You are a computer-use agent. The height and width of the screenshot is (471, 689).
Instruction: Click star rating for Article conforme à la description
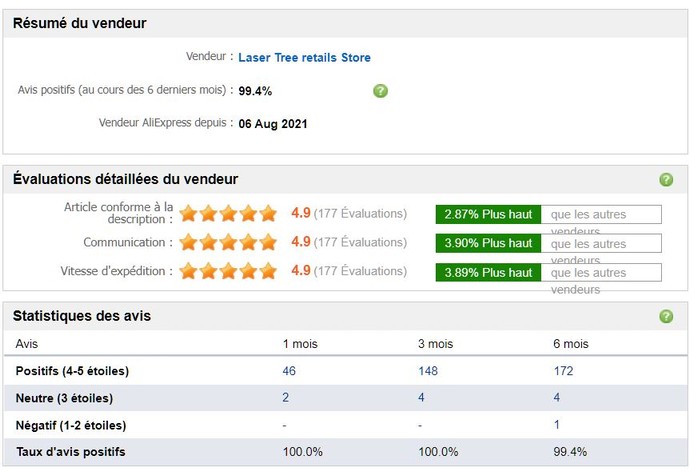click(x=228, y=213)
